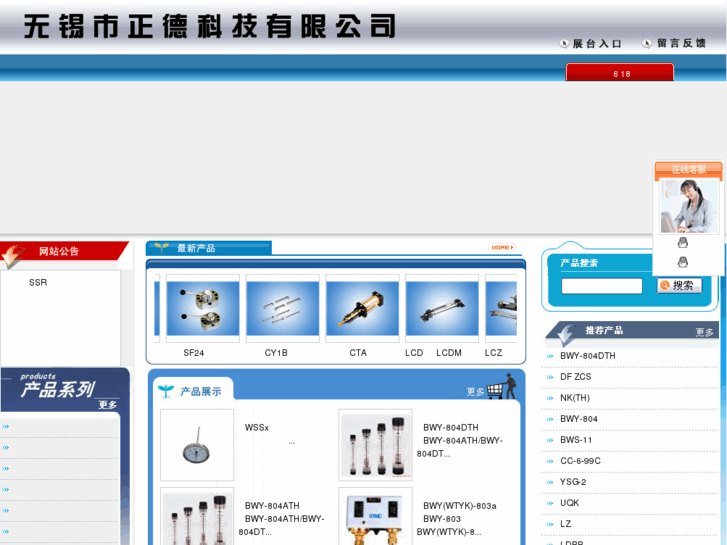Viewport: 727px width, 545px height.
Task: Select the CY1B product name
Action: (276, 353)
